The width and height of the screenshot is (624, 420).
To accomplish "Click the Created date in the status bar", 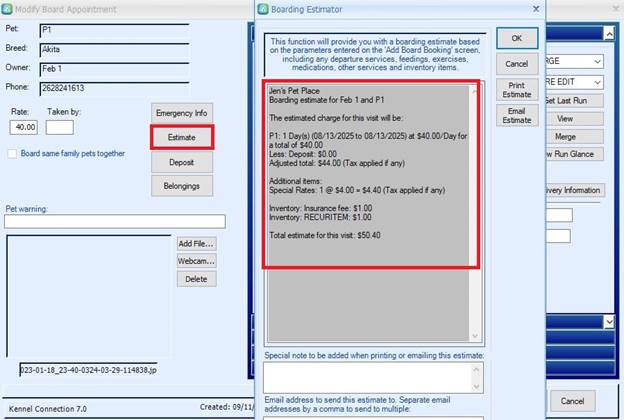I will point(227,407).
